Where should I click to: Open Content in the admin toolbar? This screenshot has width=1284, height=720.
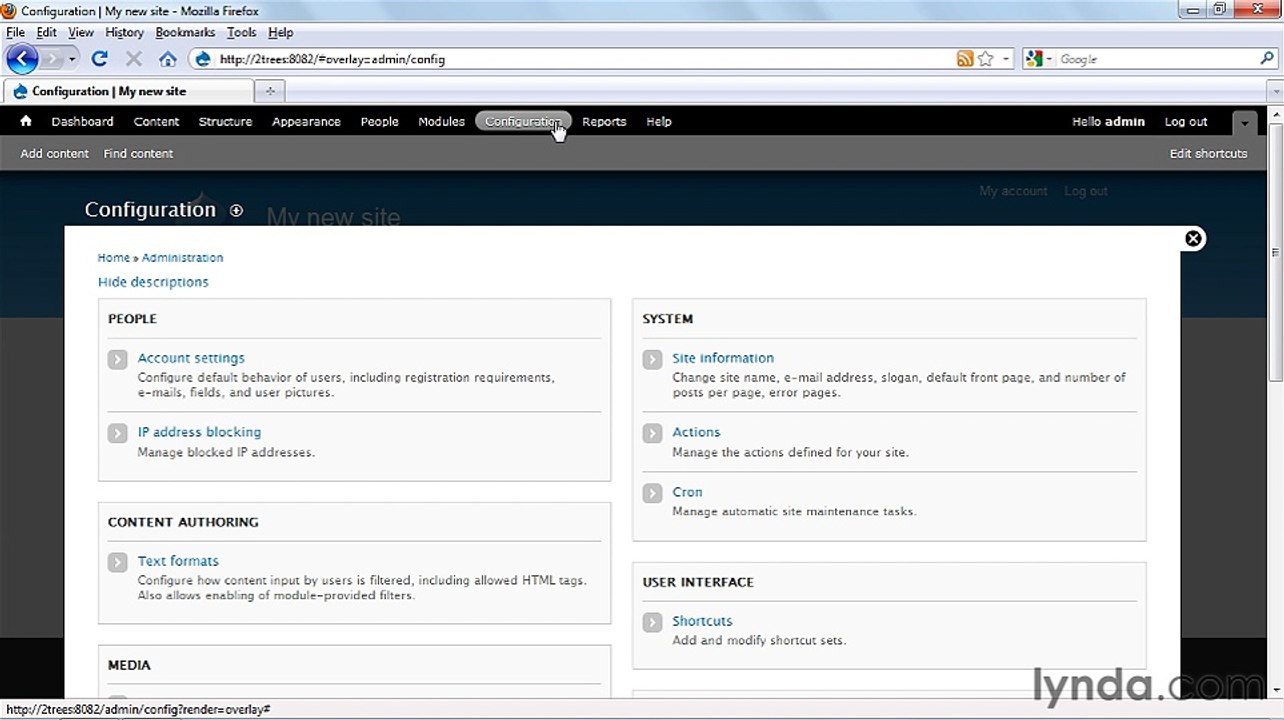point(156,121)
